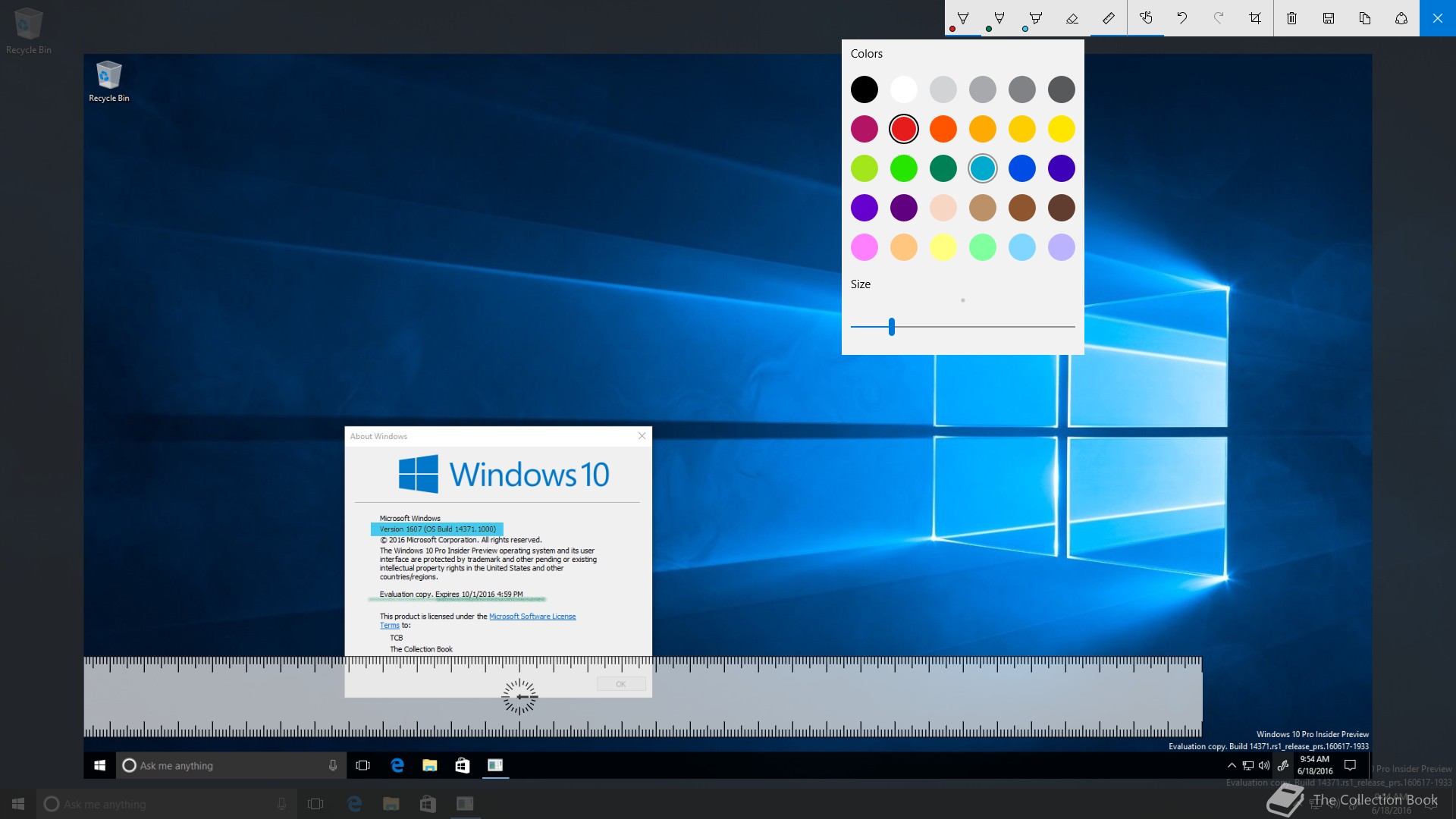Pick the light pink swatch

click(864, 247)
